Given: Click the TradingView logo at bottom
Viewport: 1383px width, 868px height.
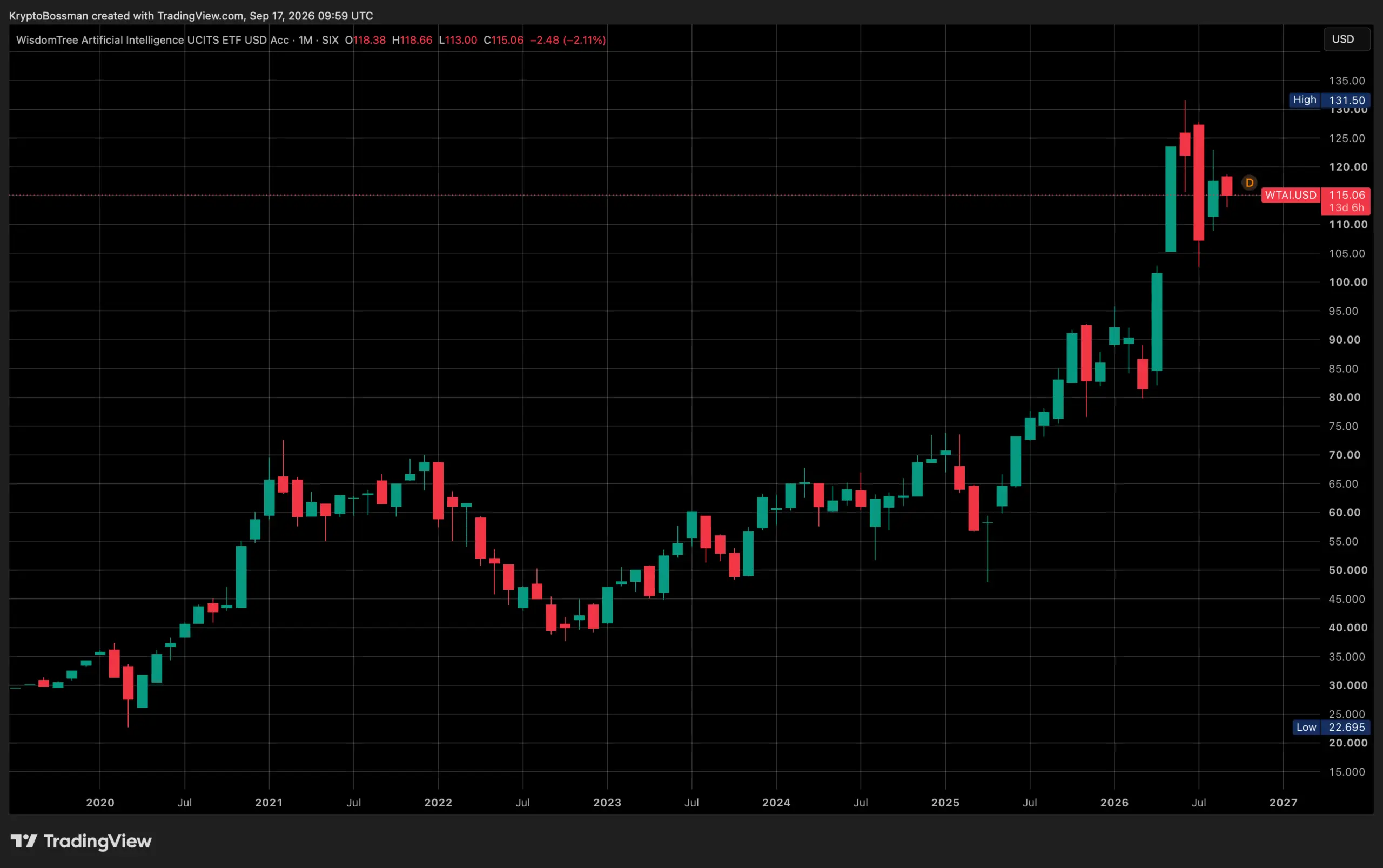Looking at the screenshot, I should 81,841.
